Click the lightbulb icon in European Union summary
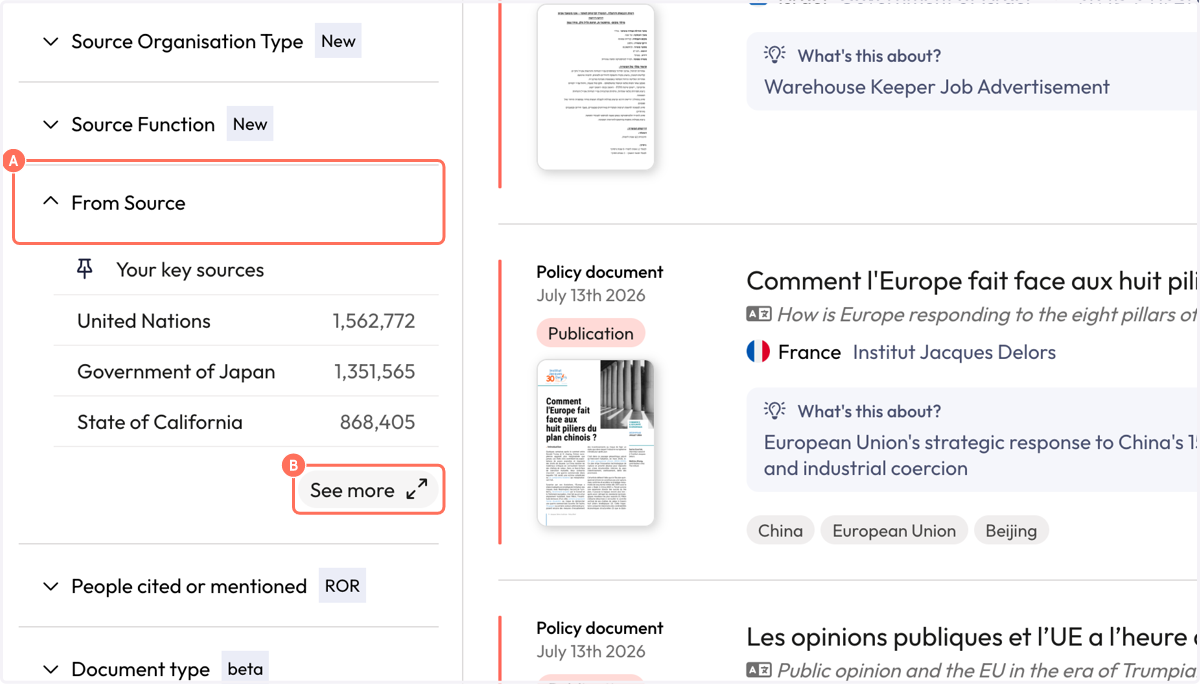 [x=775, y=411]
